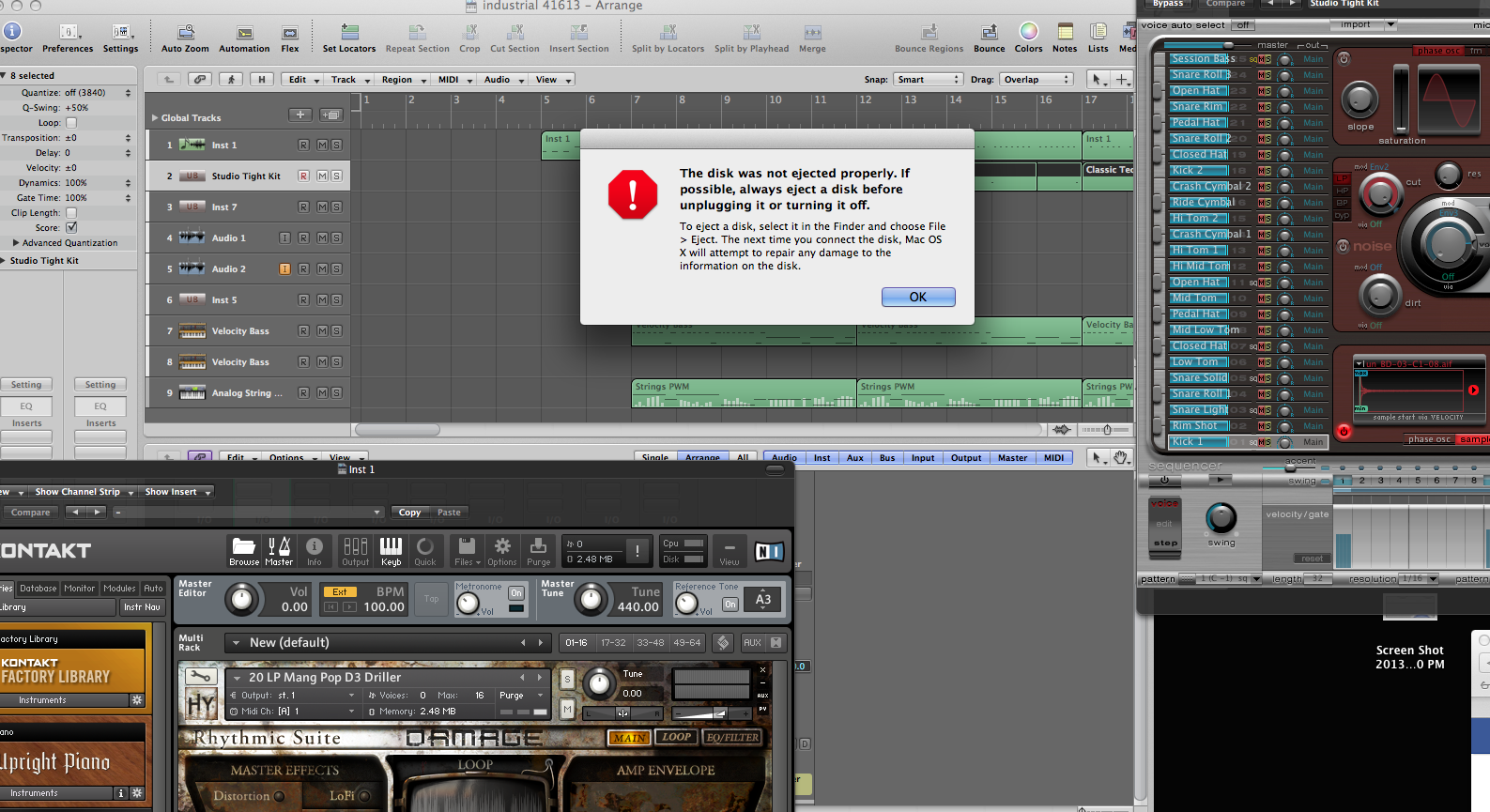1490x812 pixels.
Task: Click Kontakt Browse folder icon
Action: click(244, 551)
